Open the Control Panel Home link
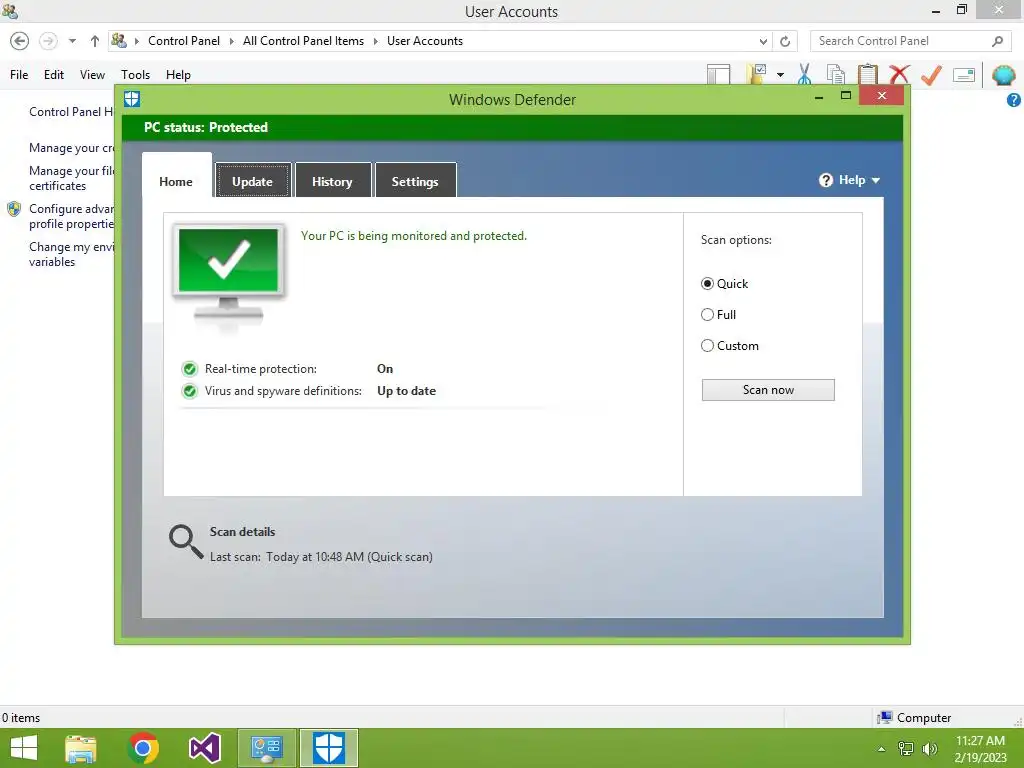This screenshot has width=1024, height=768. 71,112
